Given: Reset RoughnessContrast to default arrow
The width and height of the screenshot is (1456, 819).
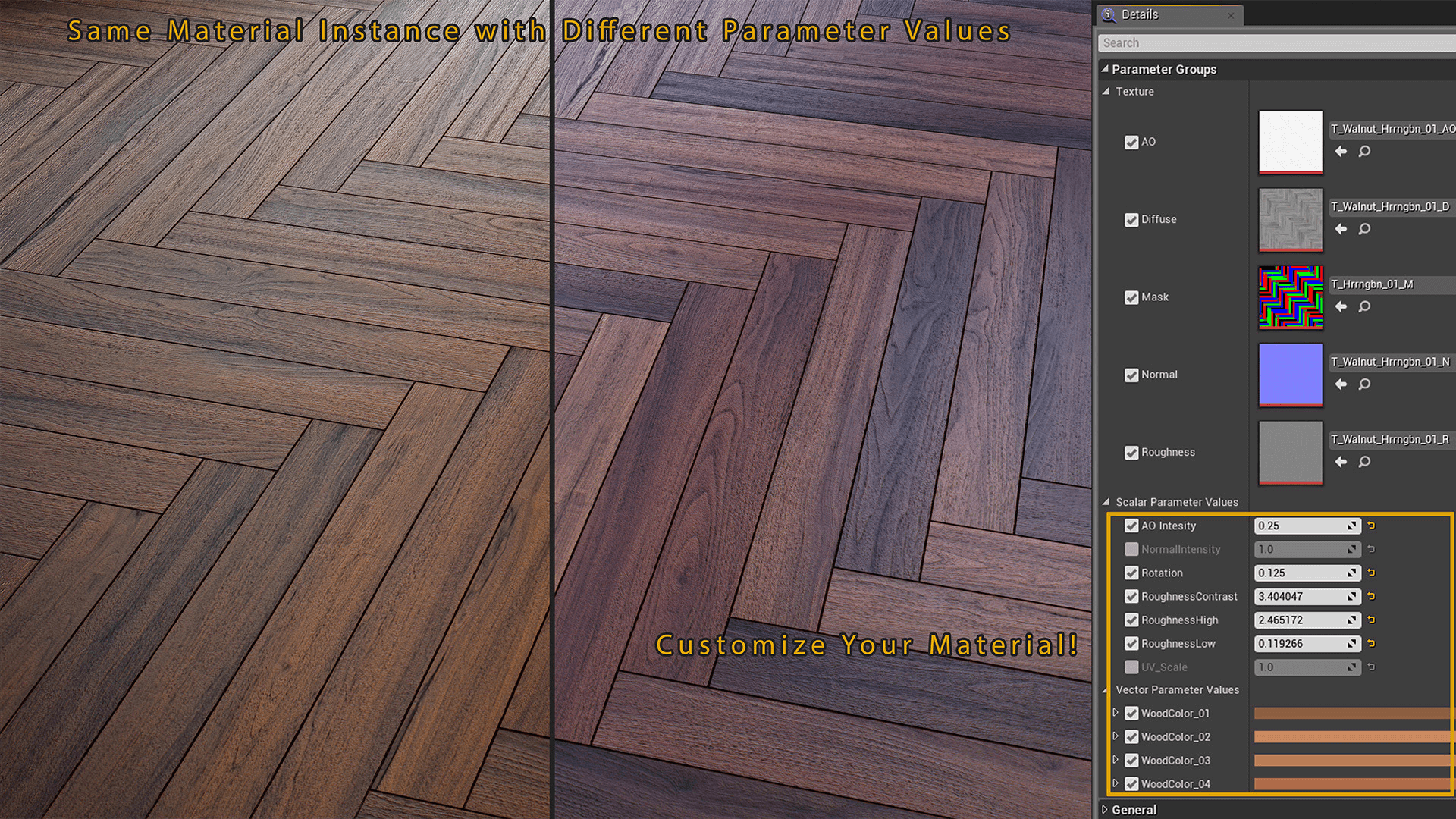Looking at the screenshot, I should [1371, 596].
